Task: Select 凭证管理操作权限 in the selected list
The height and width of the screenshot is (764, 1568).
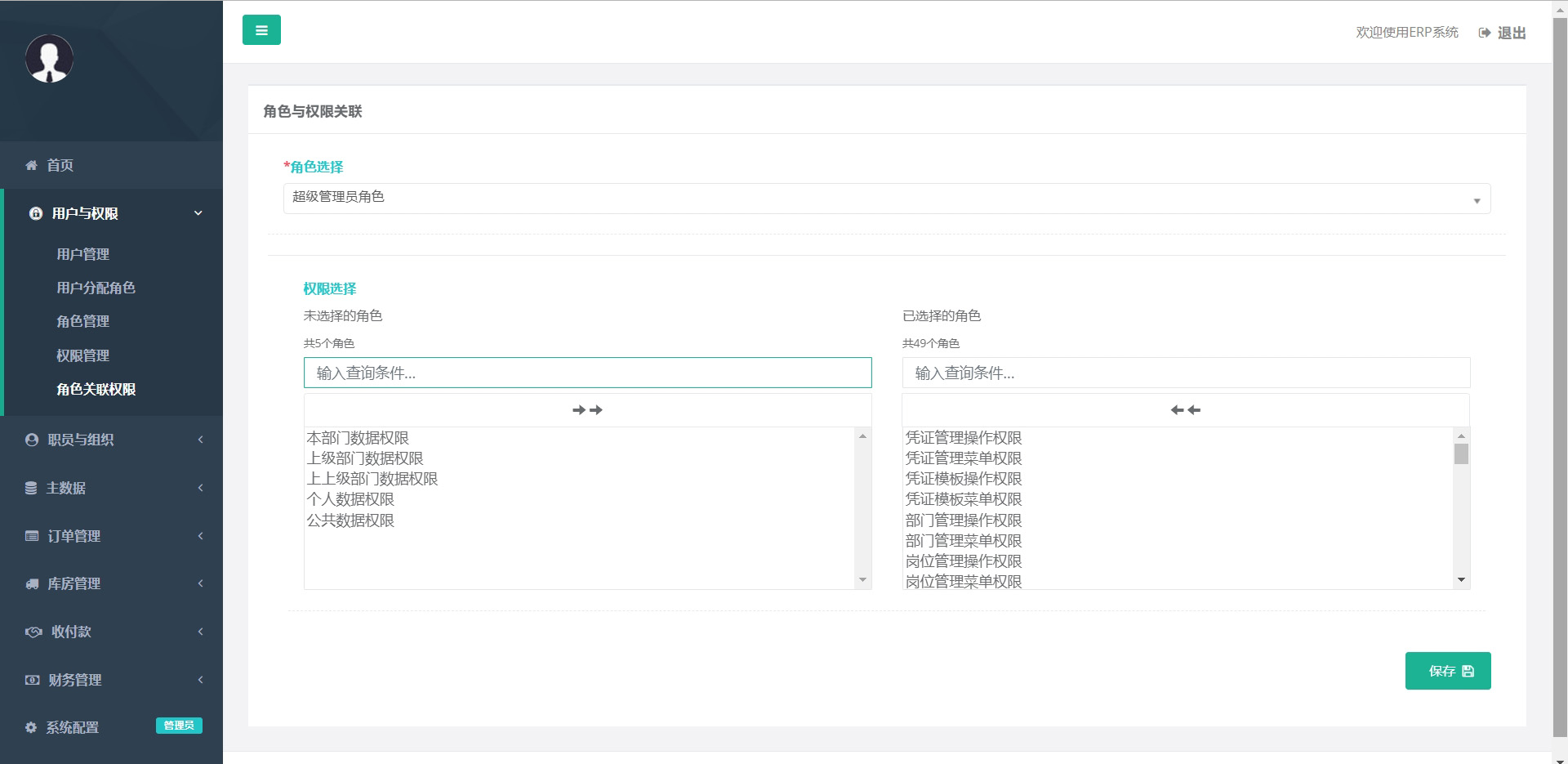Action: point(964,438)
